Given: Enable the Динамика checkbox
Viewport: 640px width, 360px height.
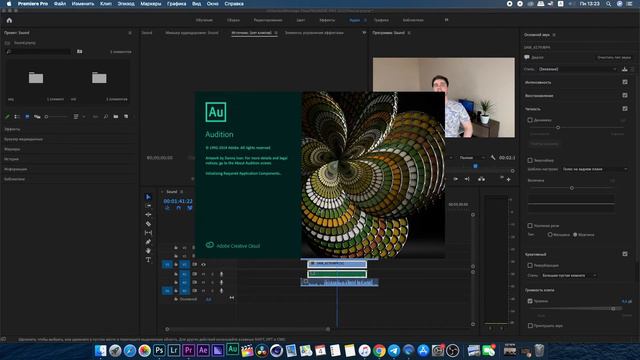Looking at the screenshot, I should click(x=530, y=120).
